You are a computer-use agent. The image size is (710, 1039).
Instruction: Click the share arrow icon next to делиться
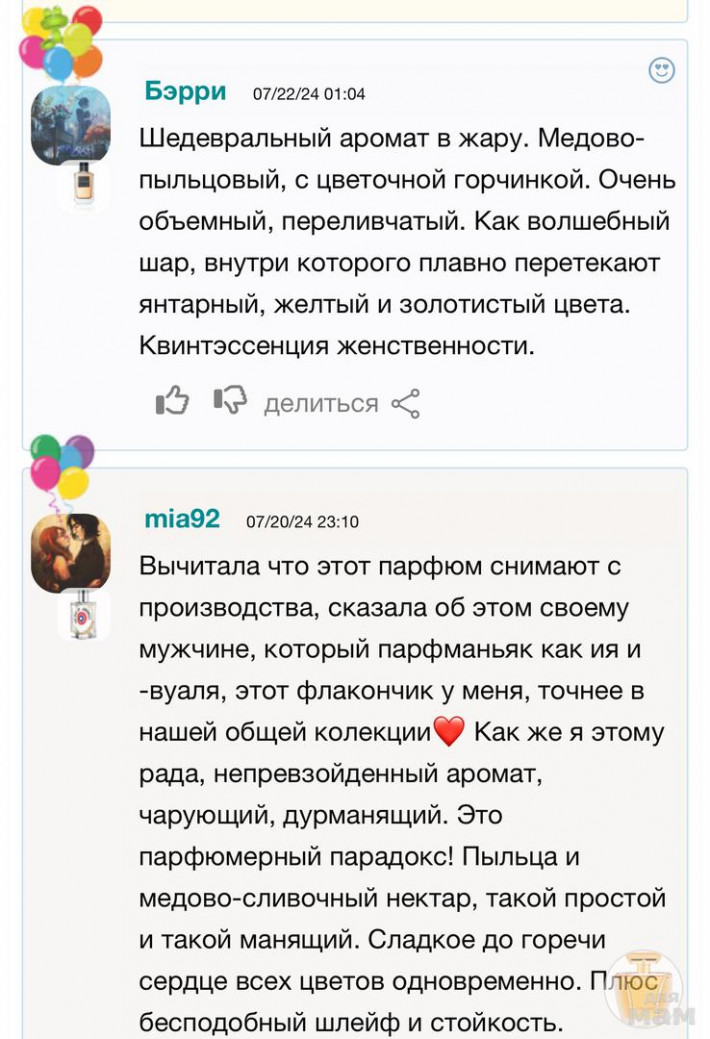point(405,403)
